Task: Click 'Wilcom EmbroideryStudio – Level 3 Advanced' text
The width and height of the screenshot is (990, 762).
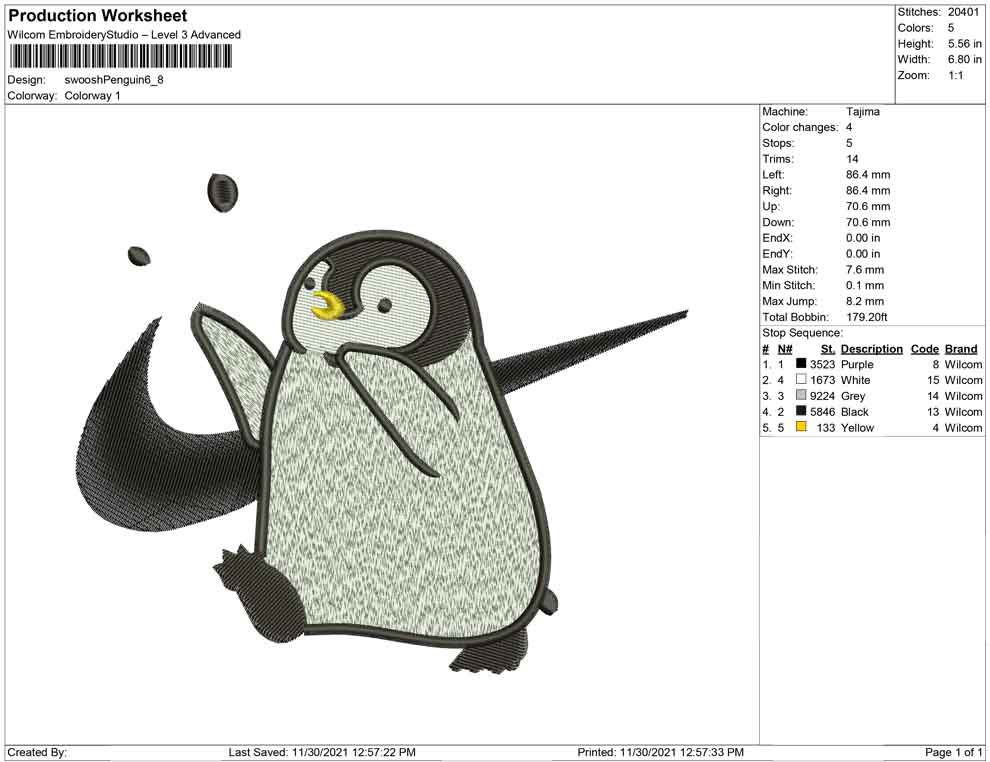Action: 124,35
